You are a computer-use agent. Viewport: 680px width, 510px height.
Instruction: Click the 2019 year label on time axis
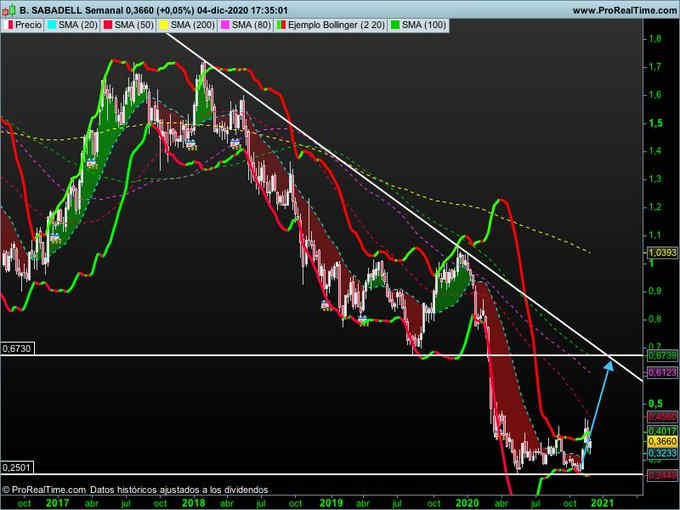[331, 503]
